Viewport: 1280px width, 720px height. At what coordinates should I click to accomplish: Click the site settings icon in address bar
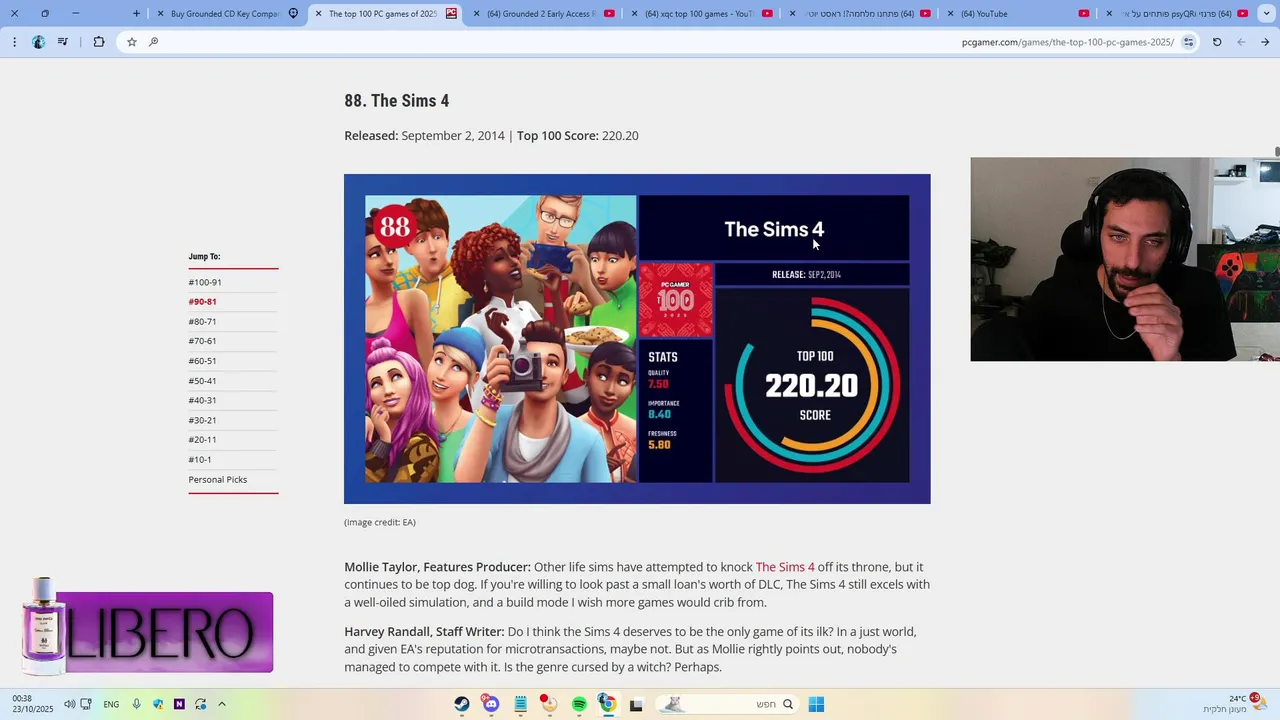(1189, 42)
